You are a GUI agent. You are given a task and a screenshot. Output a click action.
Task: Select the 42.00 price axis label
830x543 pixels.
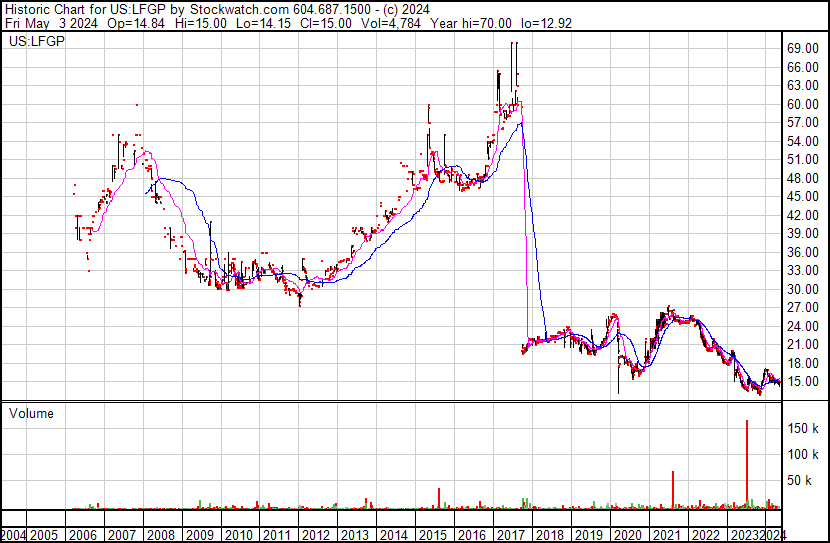pos(803,215)
